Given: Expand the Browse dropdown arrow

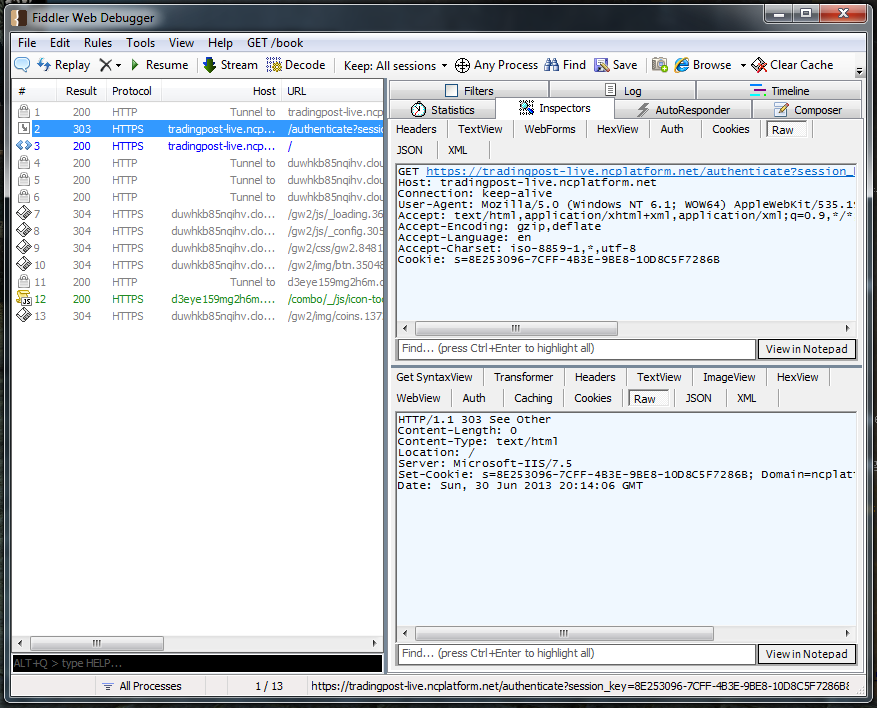Looking at the screenshot, I should (x=743, y=65).
